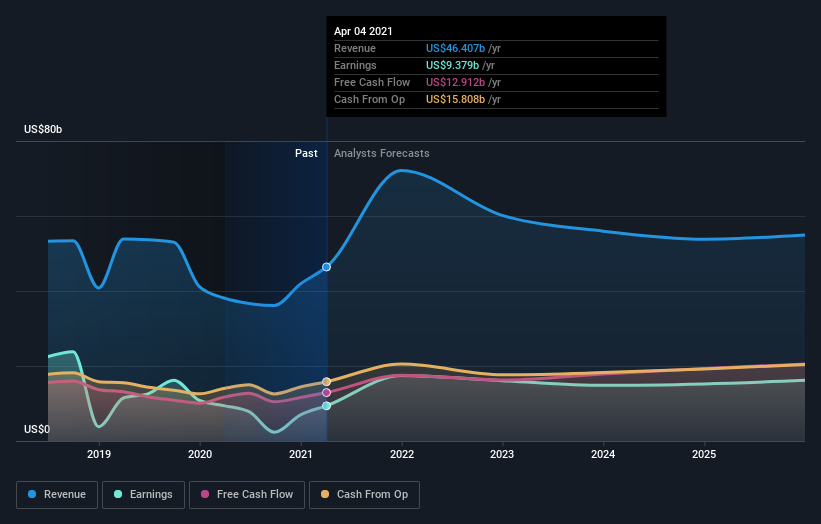Toggle the Revenue legend button
Viewport: 821px width, 524px height.
click(x=57, y=495)
